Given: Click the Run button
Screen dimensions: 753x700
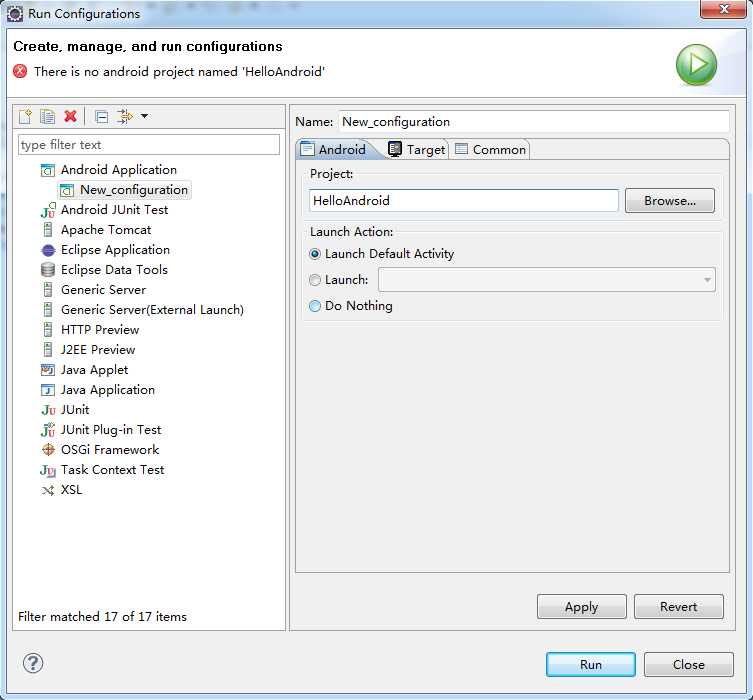Looking at the screenshot, I should pyautogui.click(x=591, y=664).
